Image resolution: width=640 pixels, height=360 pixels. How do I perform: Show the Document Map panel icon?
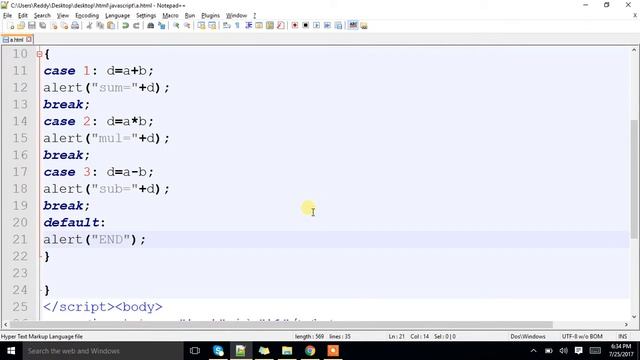pyautogui.click(x=270, y=26)
